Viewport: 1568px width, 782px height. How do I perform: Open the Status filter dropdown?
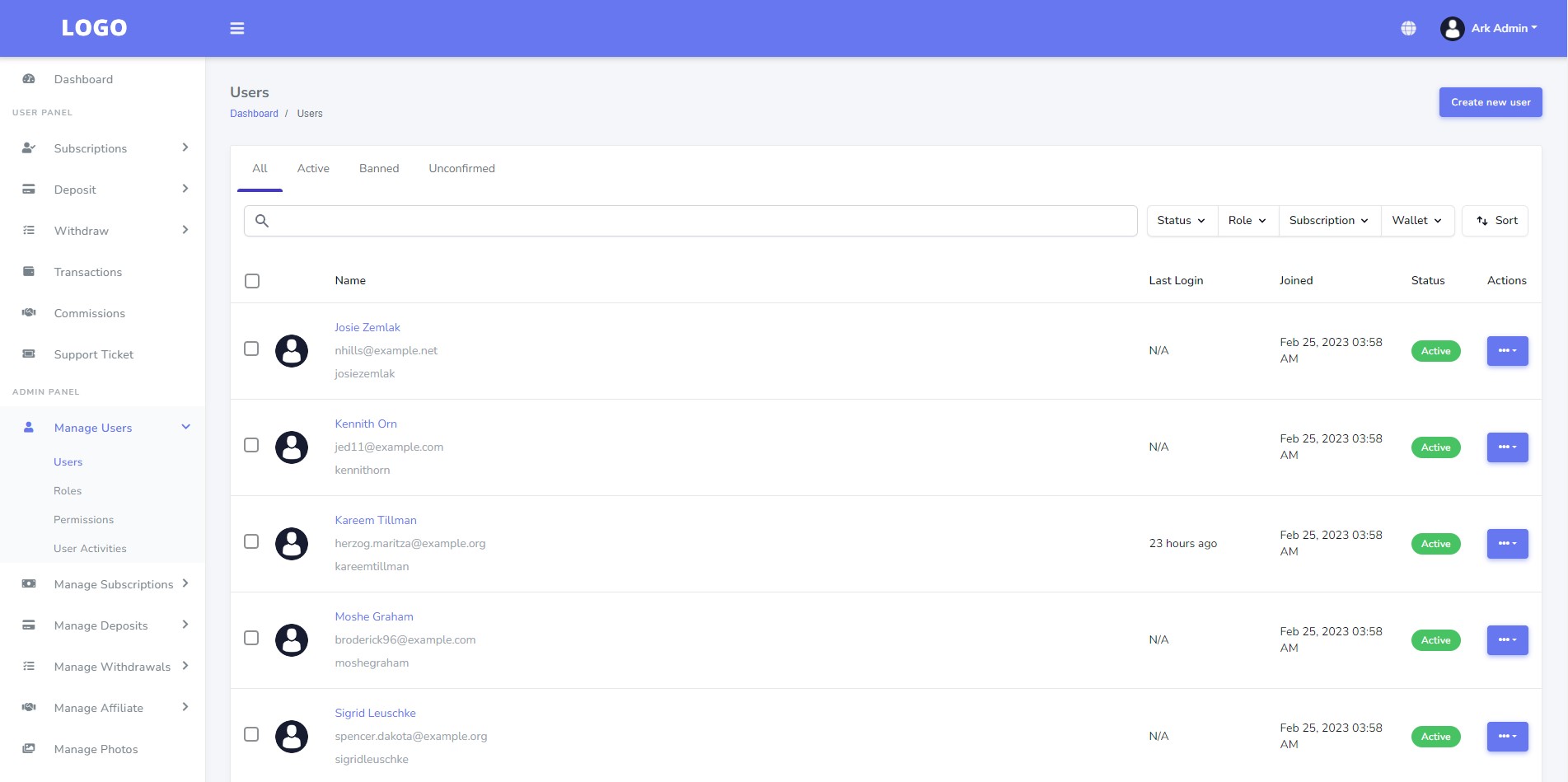[x=1181, y=221]
